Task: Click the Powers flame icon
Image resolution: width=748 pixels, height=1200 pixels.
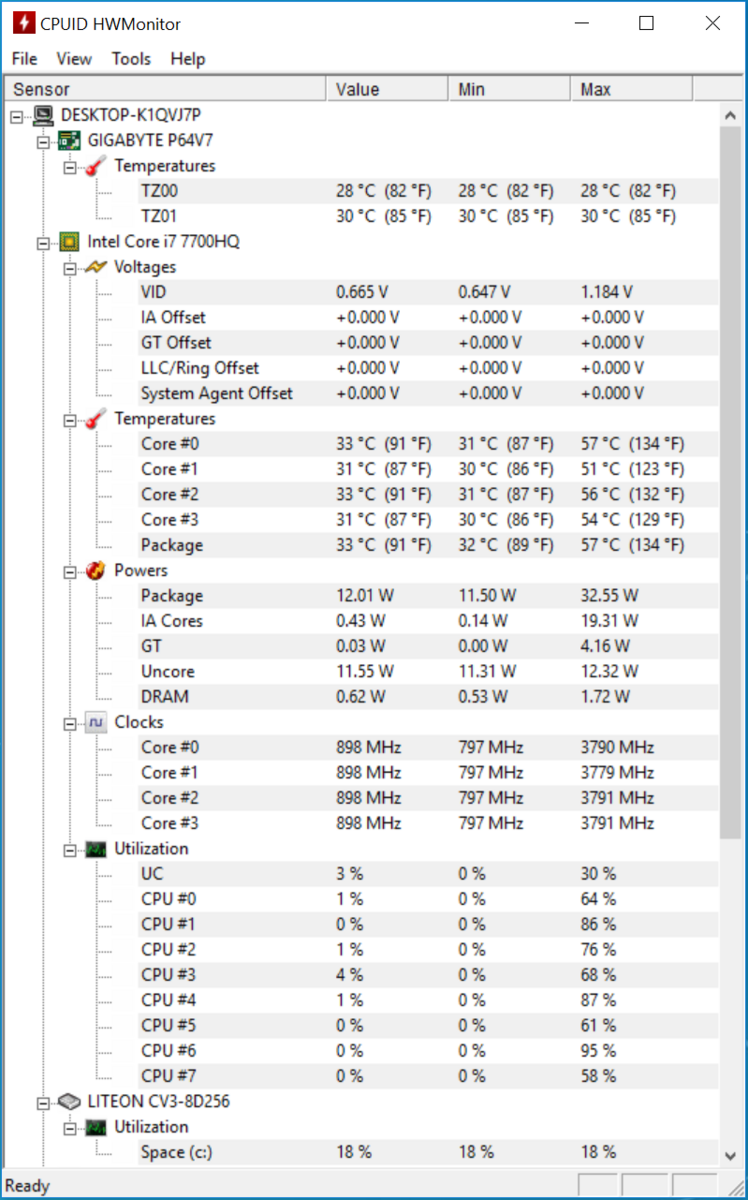Action: click(97, 570)
